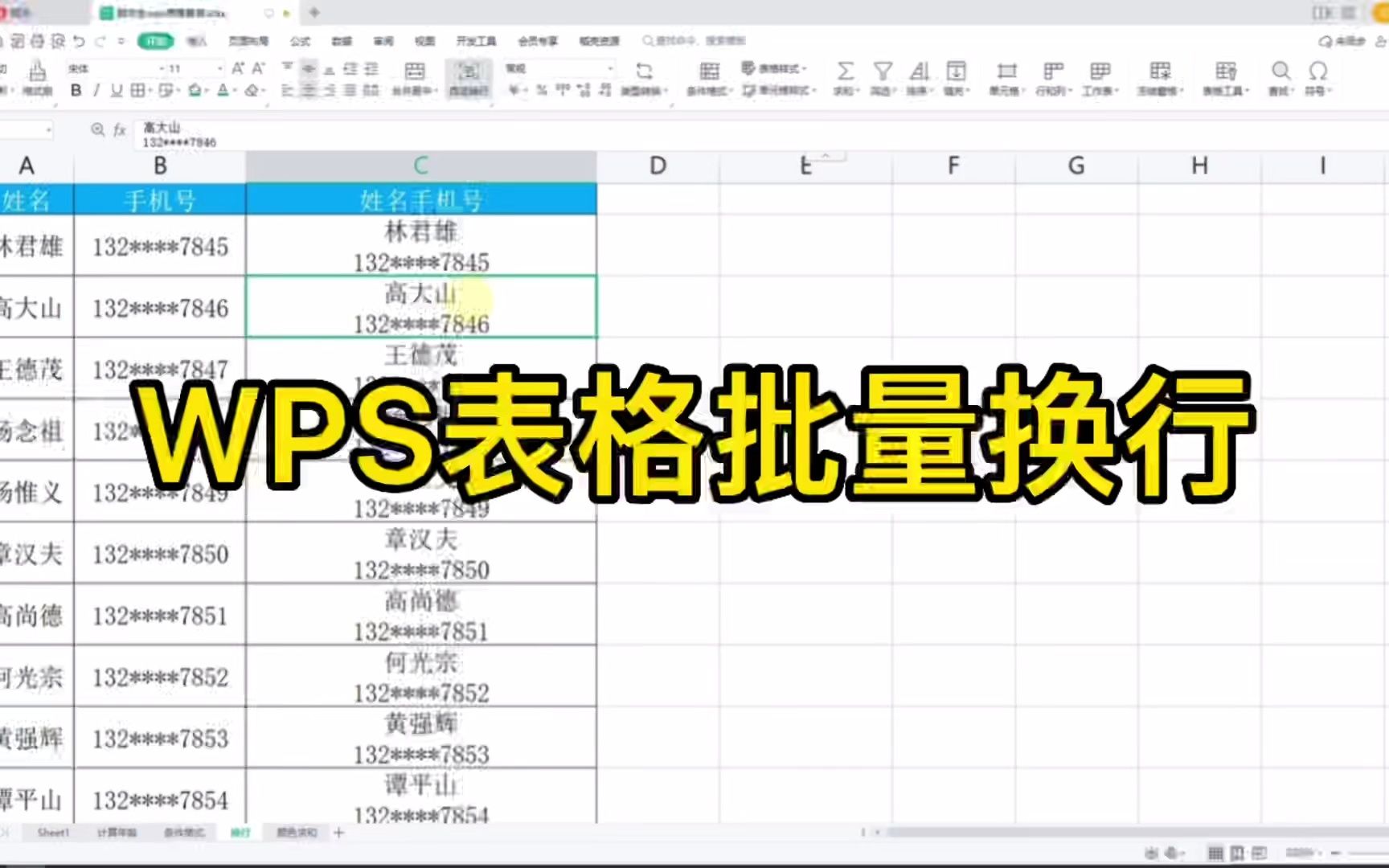This screenshot has height=868, width=1389.
Task: Click the Redo arrow in quick access bar
Action: tap(100, 41)
